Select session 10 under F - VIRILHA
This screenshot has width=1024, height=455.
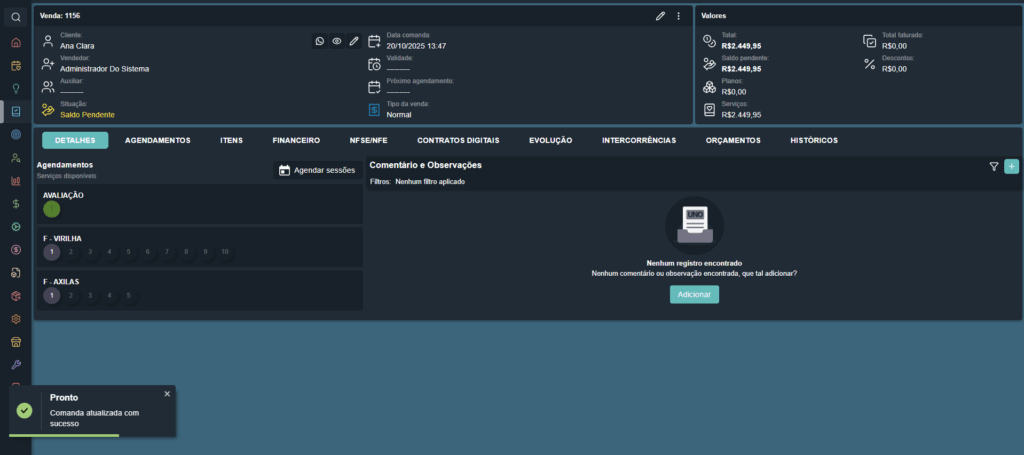(x=225, y=252)
